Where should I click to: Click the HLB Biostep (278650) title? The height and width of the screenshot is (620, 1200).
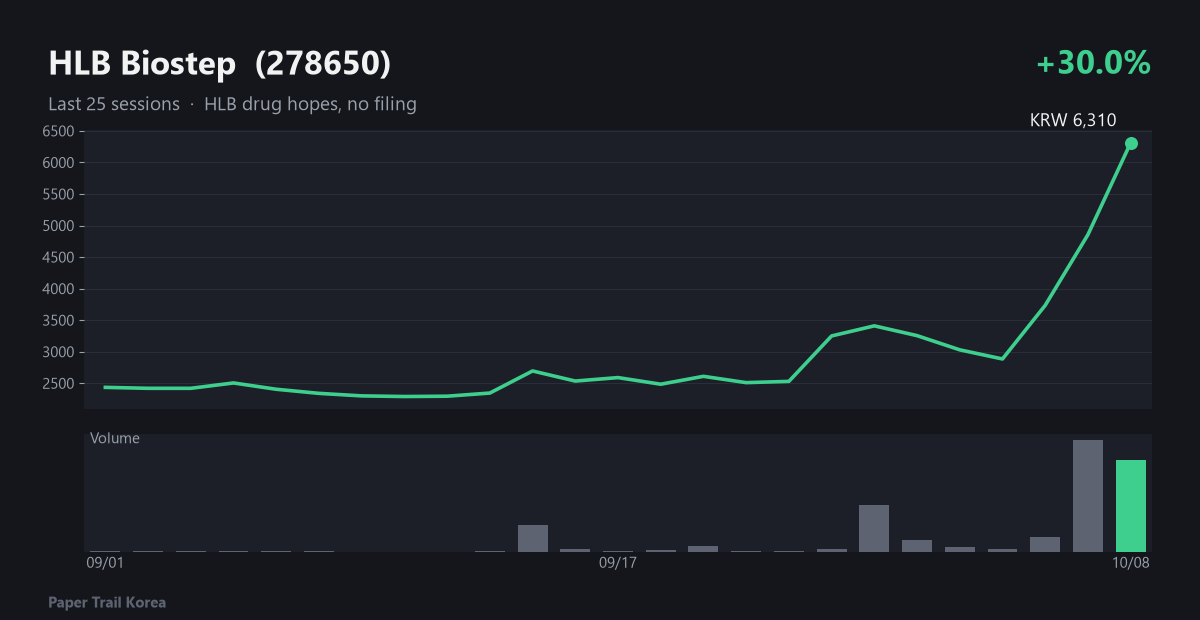point(220,63)
